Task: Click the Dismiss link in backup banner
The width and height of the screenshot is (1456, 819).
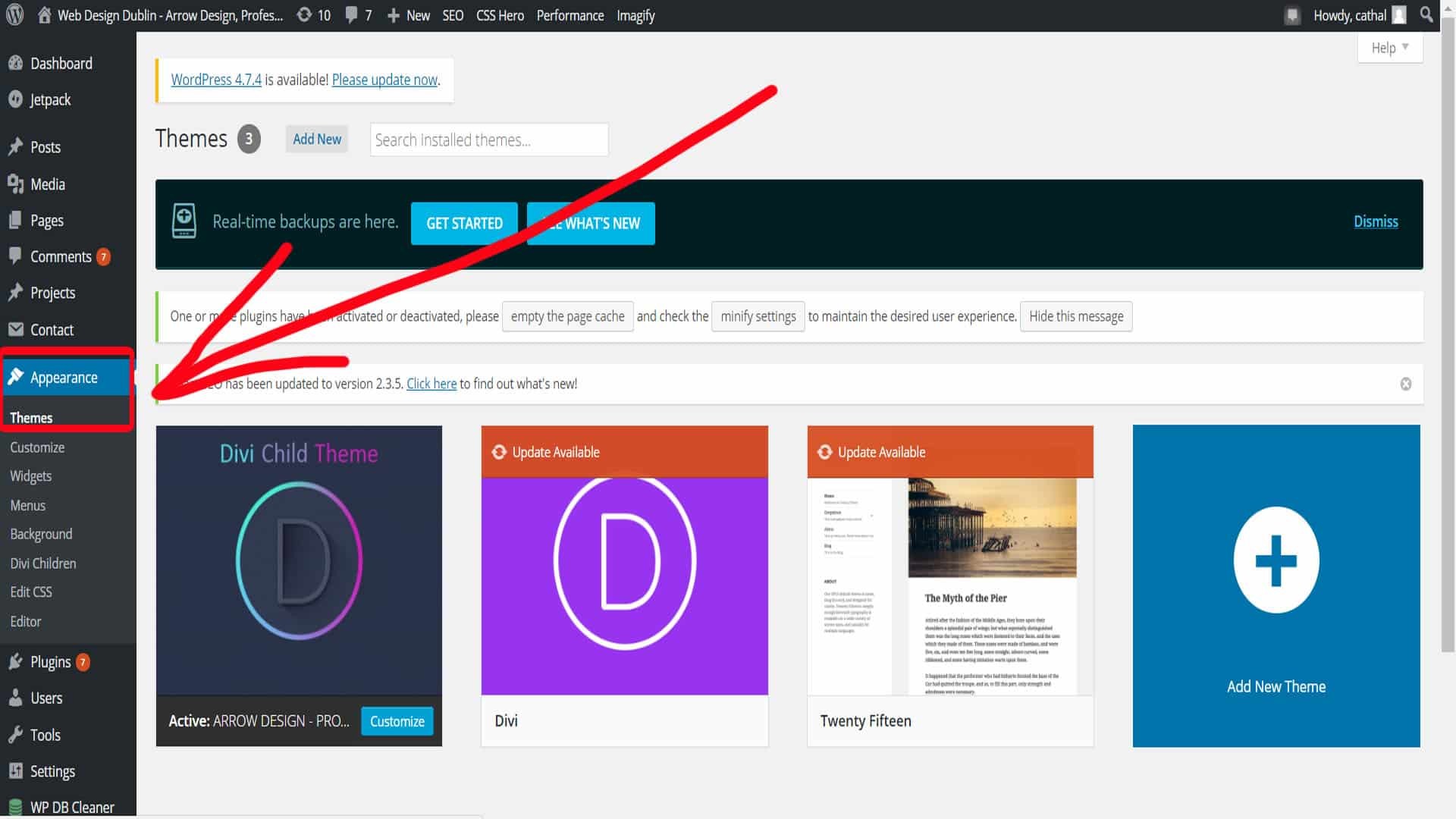Action: [x=1376, y=221]
